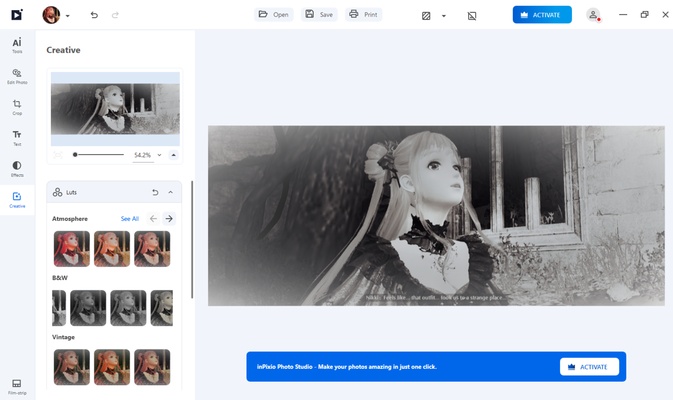This screenshot has height=400, width=673.
Task: Apply the second Vintage LUT preset
Action: (x=112, y=367)
